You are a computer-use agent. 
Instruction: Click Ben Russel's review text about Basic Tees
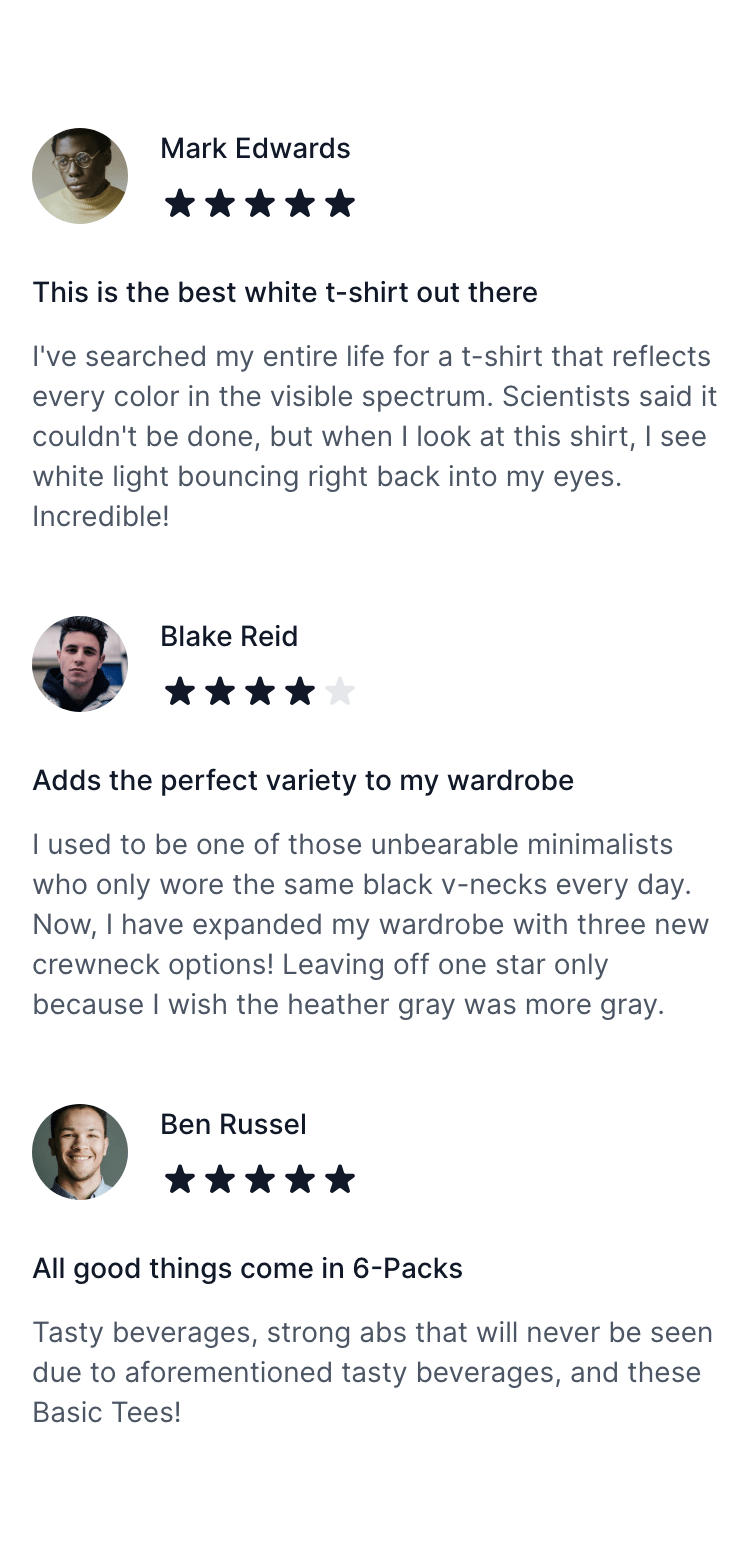373,1372
